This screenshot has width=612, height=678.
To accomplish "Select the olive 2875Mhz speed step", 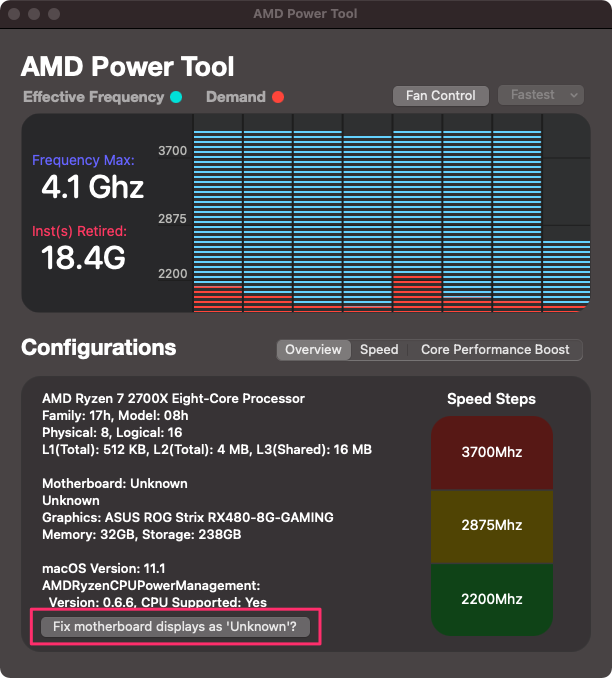I will point(491,526).
